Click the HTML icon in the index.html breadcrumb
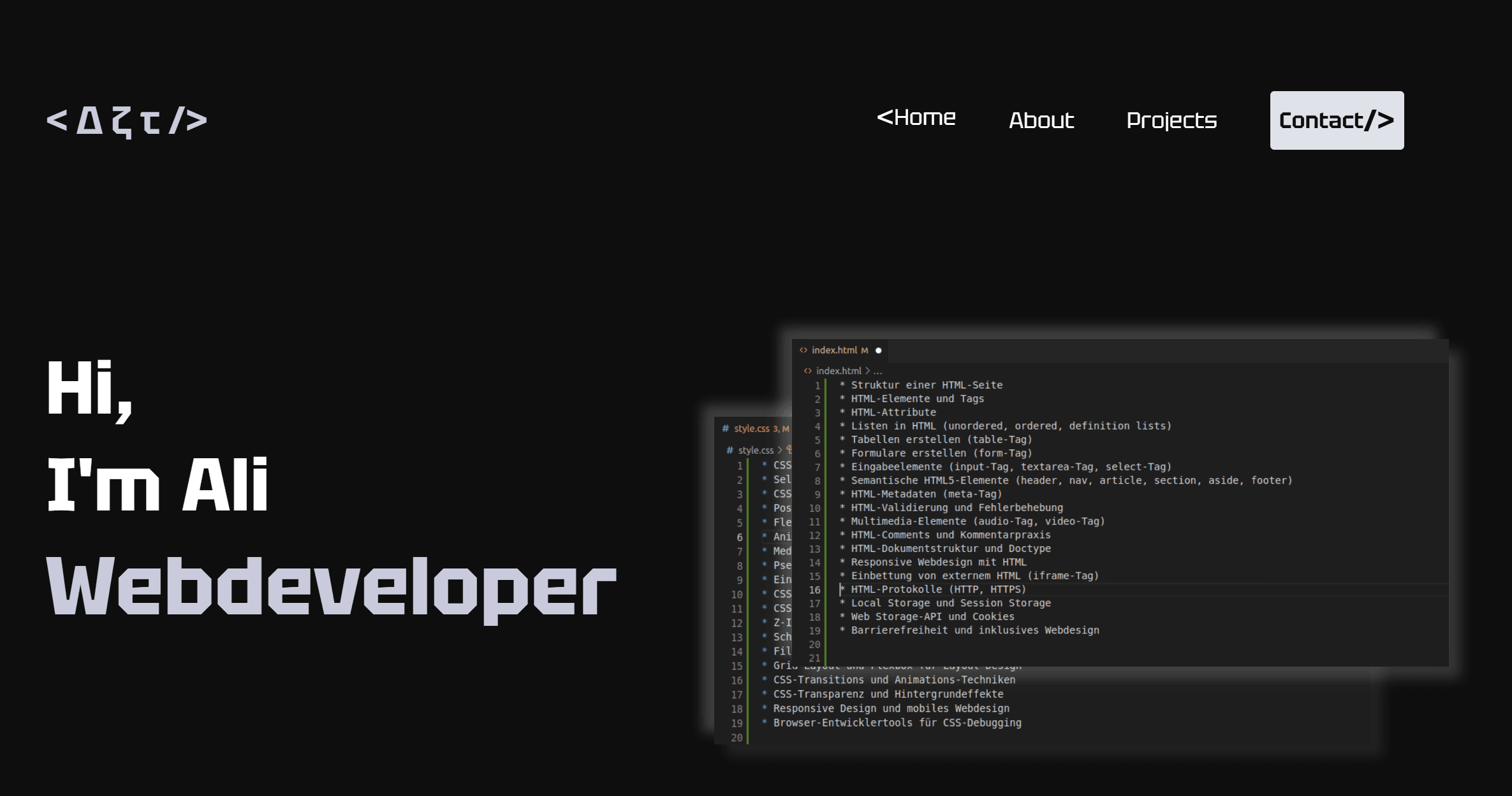1512x796 pixels. tap(808, 370)
